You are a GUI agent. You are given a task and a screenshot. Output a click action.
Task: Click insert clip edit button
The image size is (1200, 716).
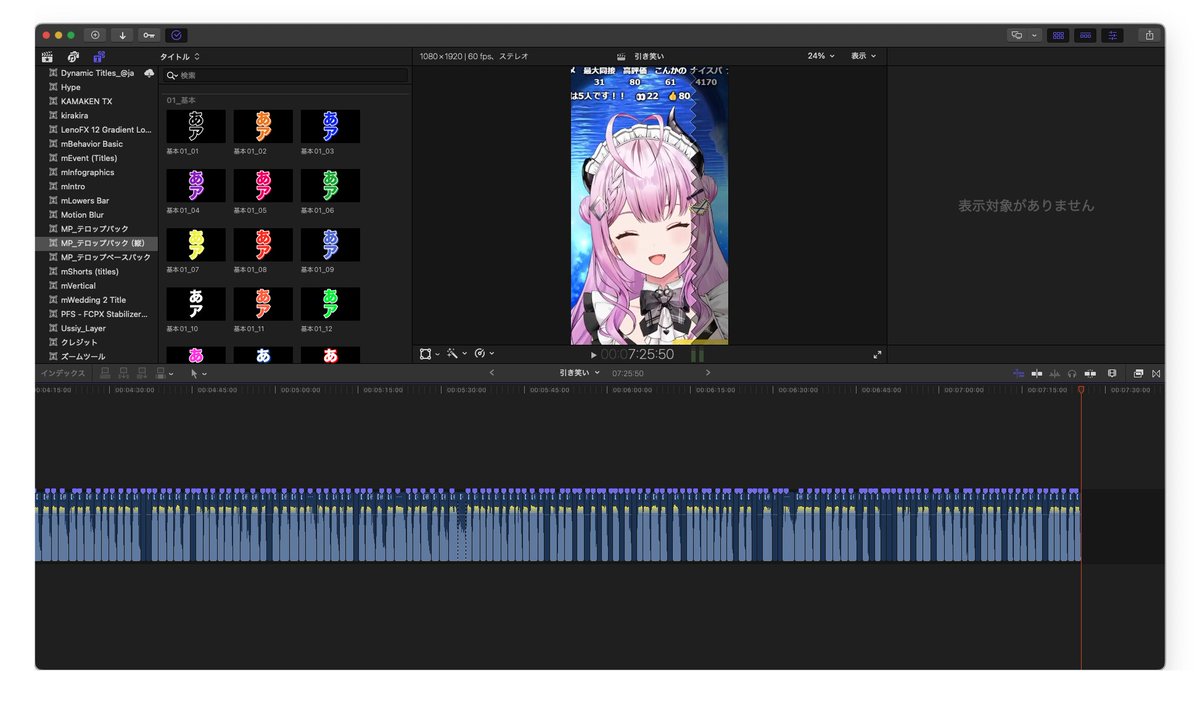(x=124, y=373)
